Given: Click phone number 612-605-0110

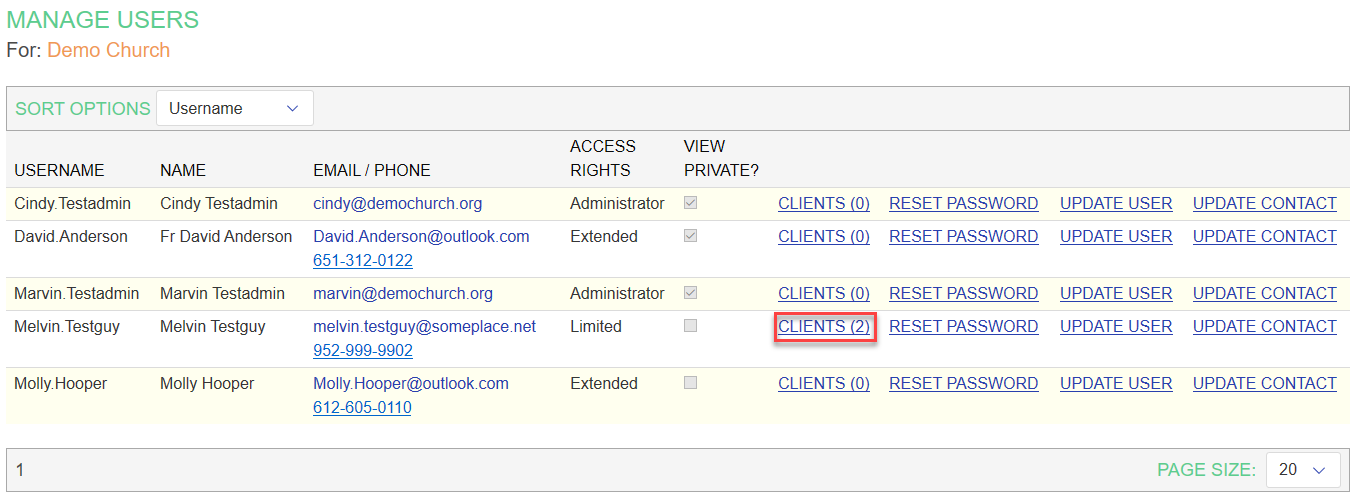Looking at the screenshot, I should click(362, 407).
